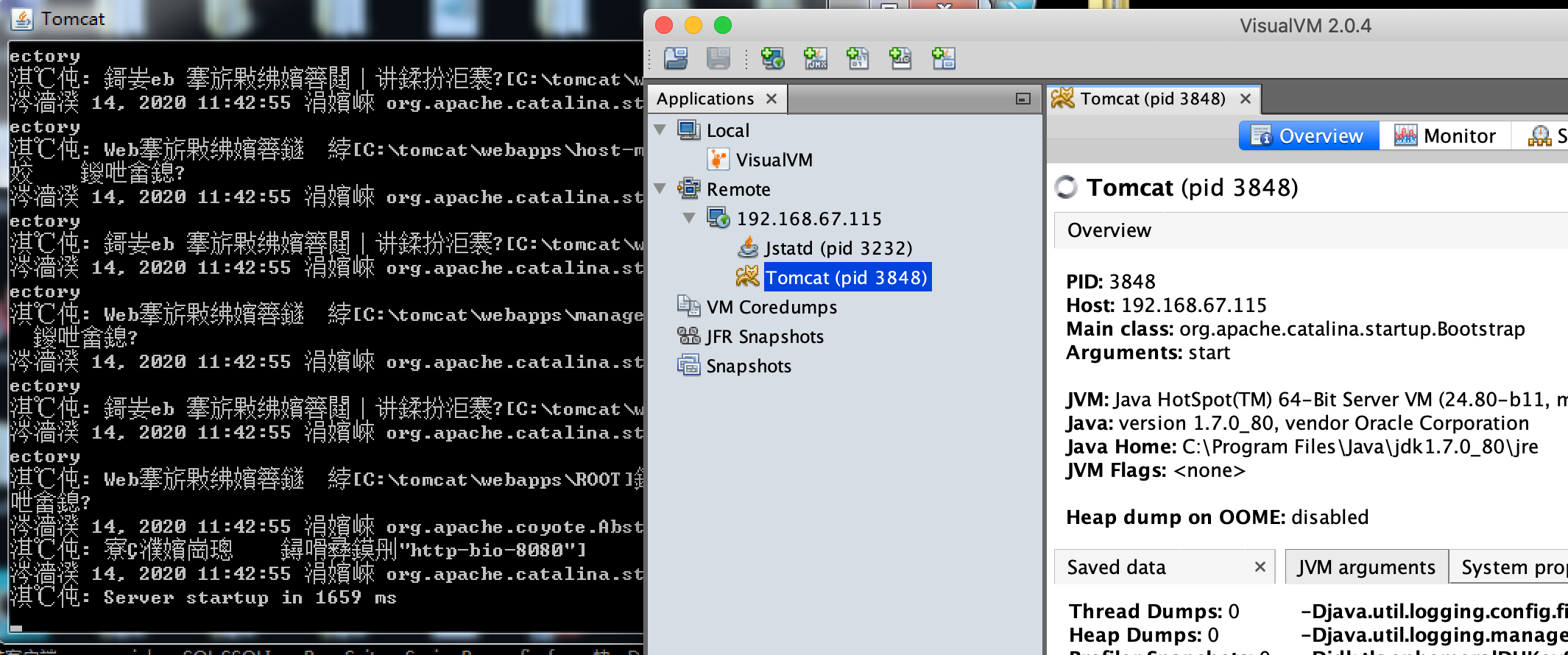Minimize the Applications panel
1568x655 pixels.
[1023, 99]
